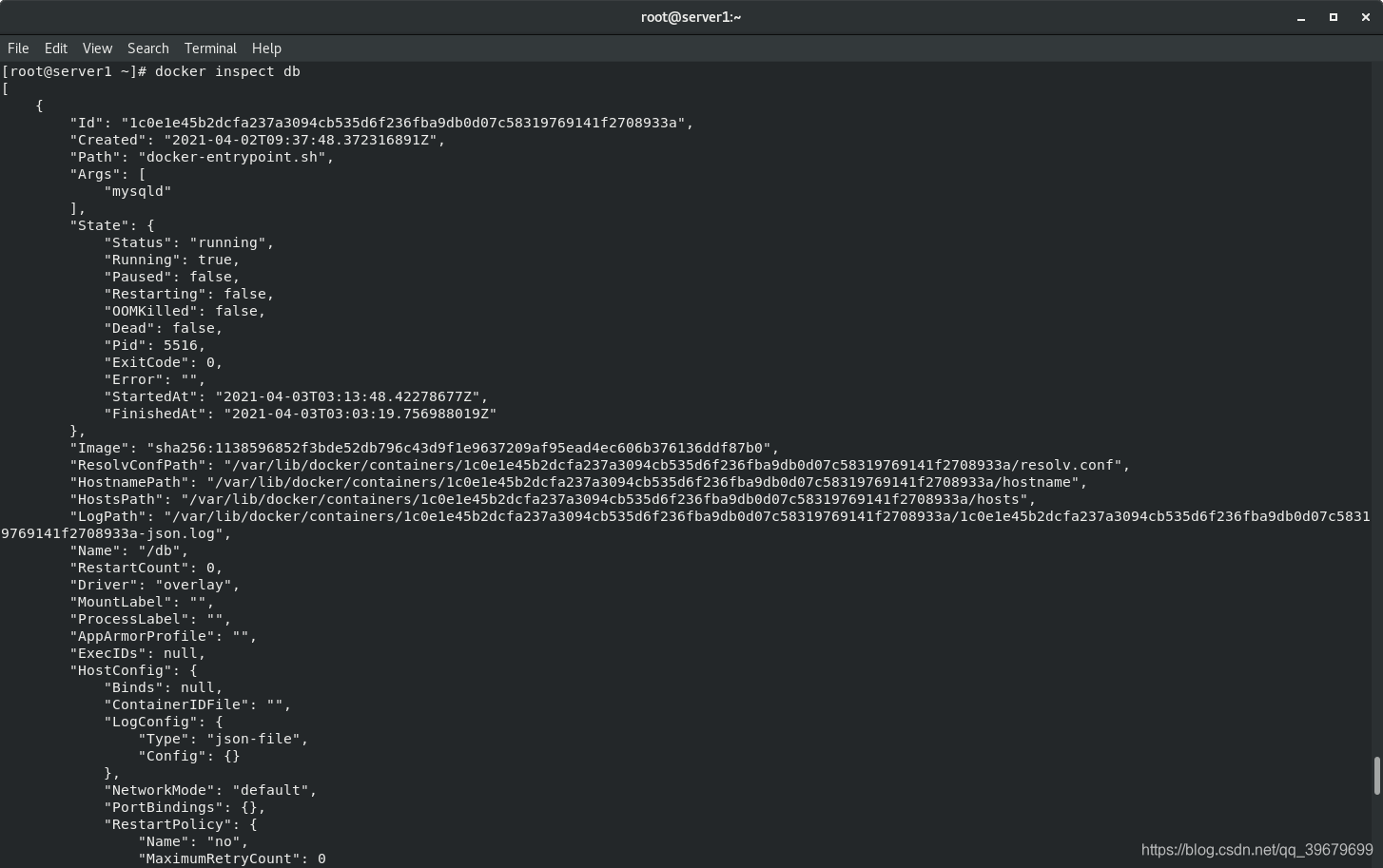Click the "RestartCount": 0 line

click(x=146, y=568)
